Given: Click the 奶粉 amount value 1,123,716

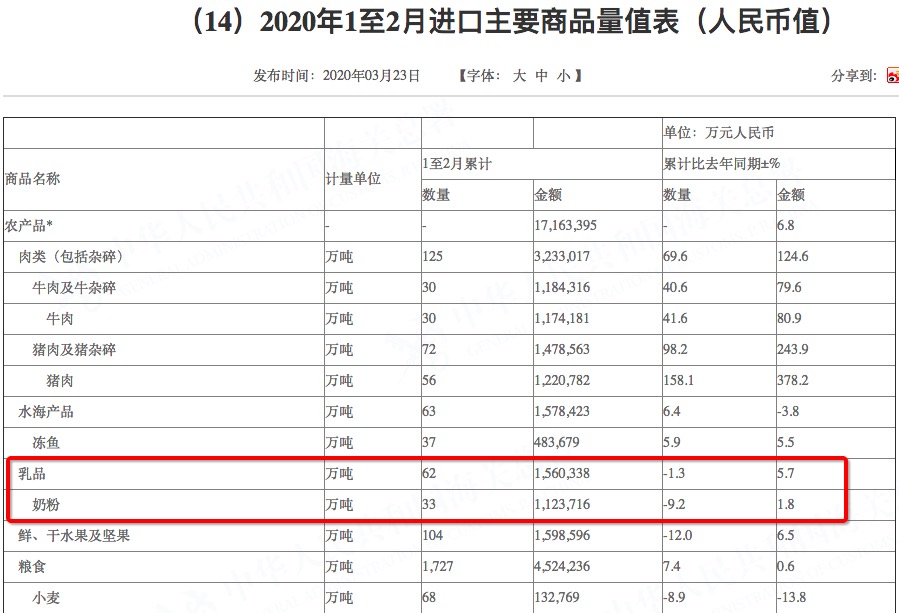Looking at the screenshot, I should point(564,505).
